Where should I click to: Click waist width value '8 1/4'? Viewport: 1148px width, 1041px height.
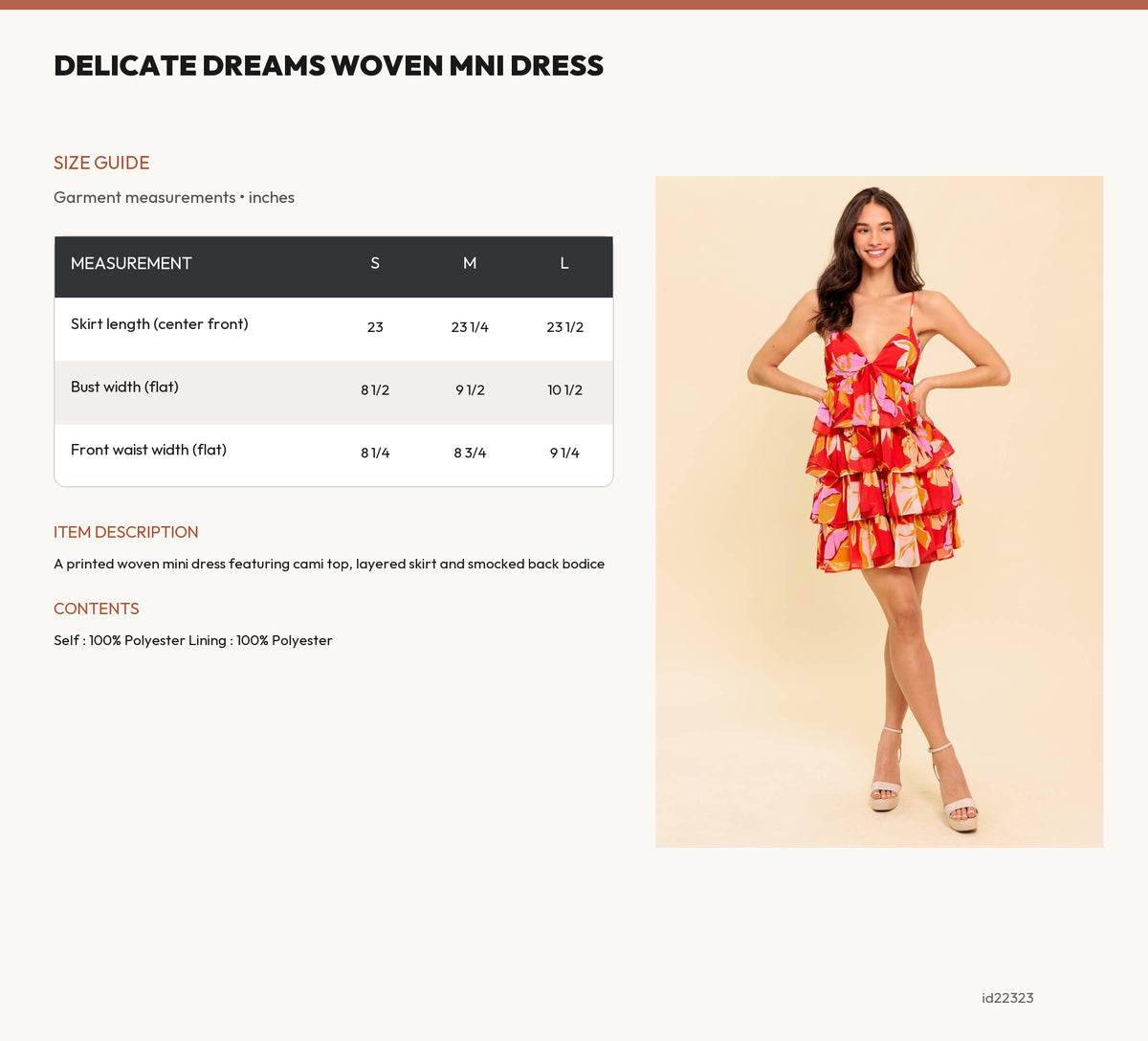tap(375, 454)
